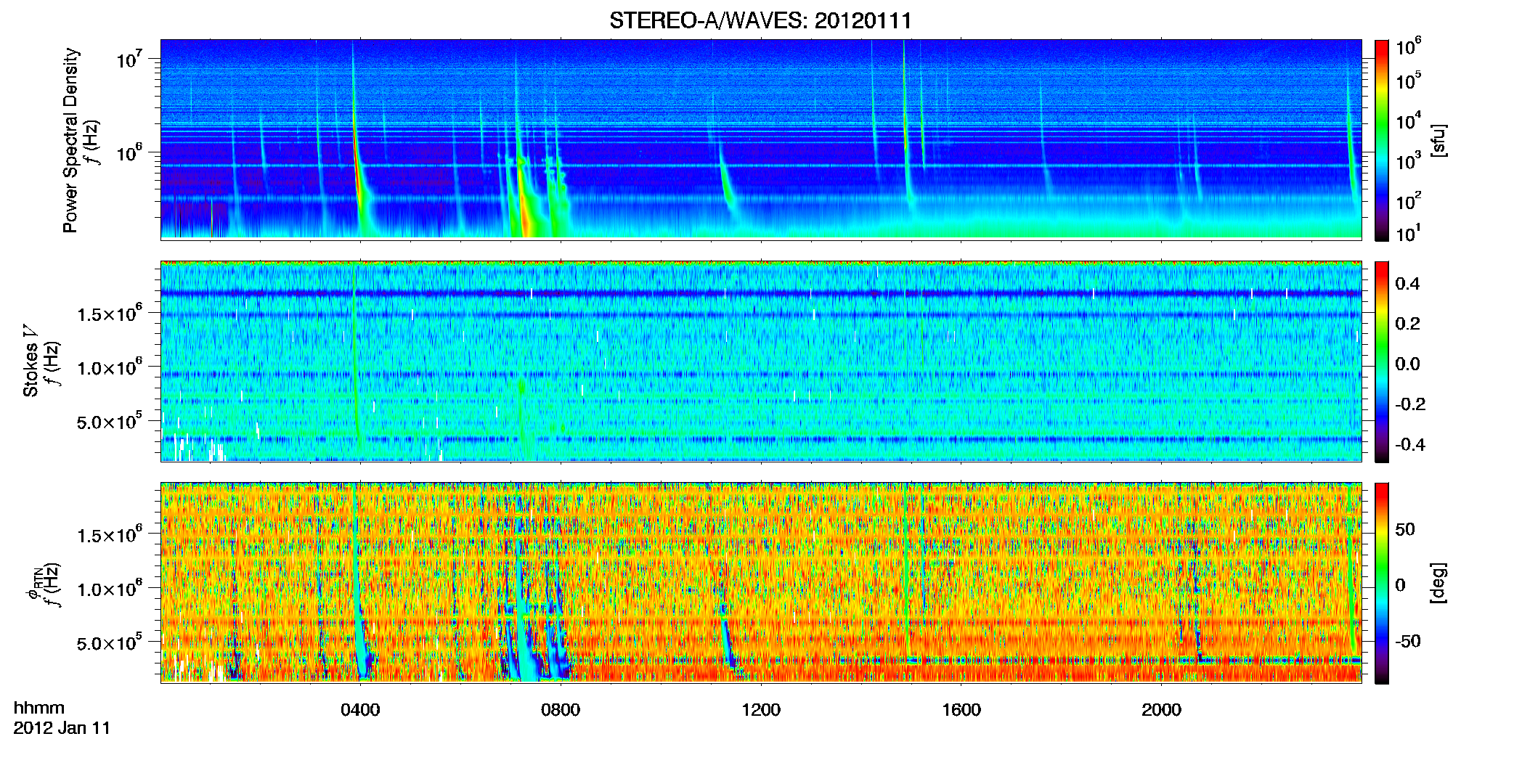Click the Power Spectral Density axis label
The height and width of the screenshot is (784, 1522).
pyautogui.click(x=70, y=140)
